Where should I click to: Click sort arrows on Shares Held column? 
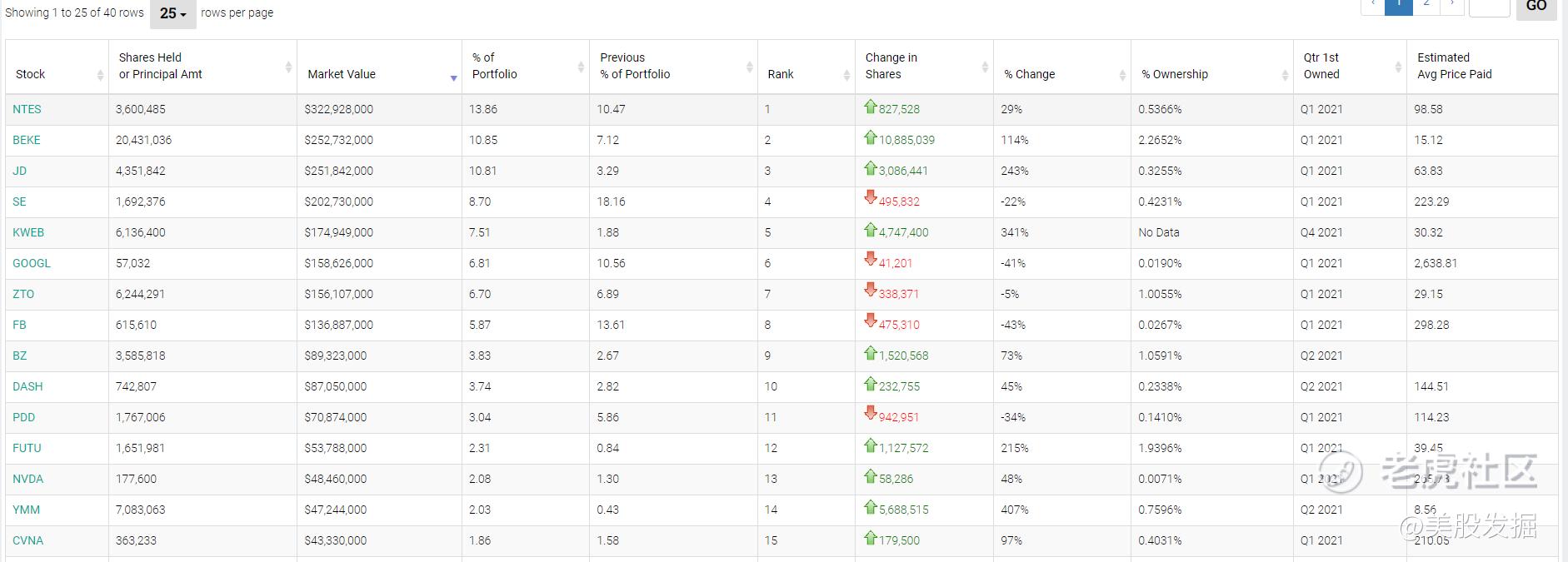288,67
